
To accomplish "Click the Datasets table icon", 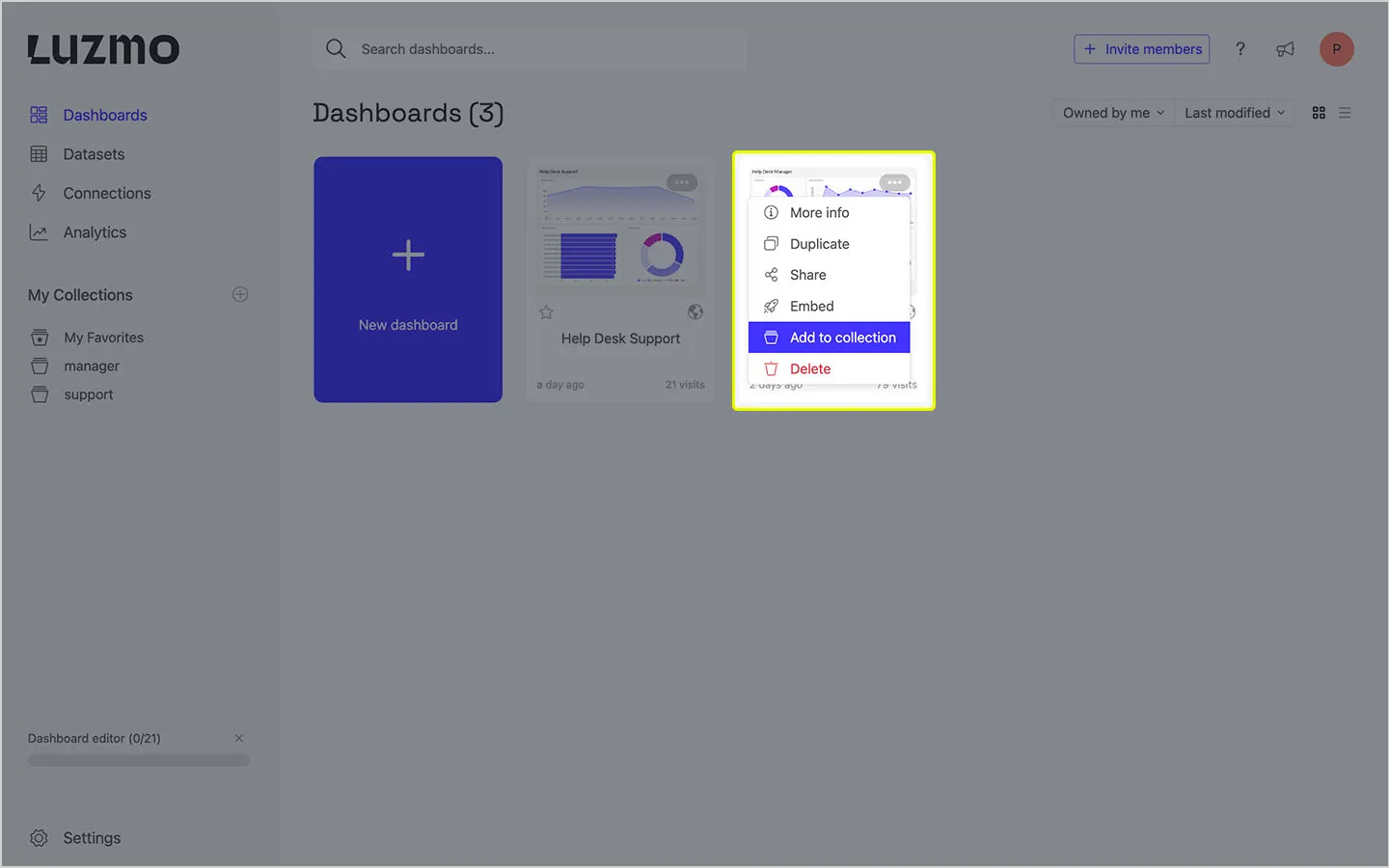I will (x=39, y=154).
